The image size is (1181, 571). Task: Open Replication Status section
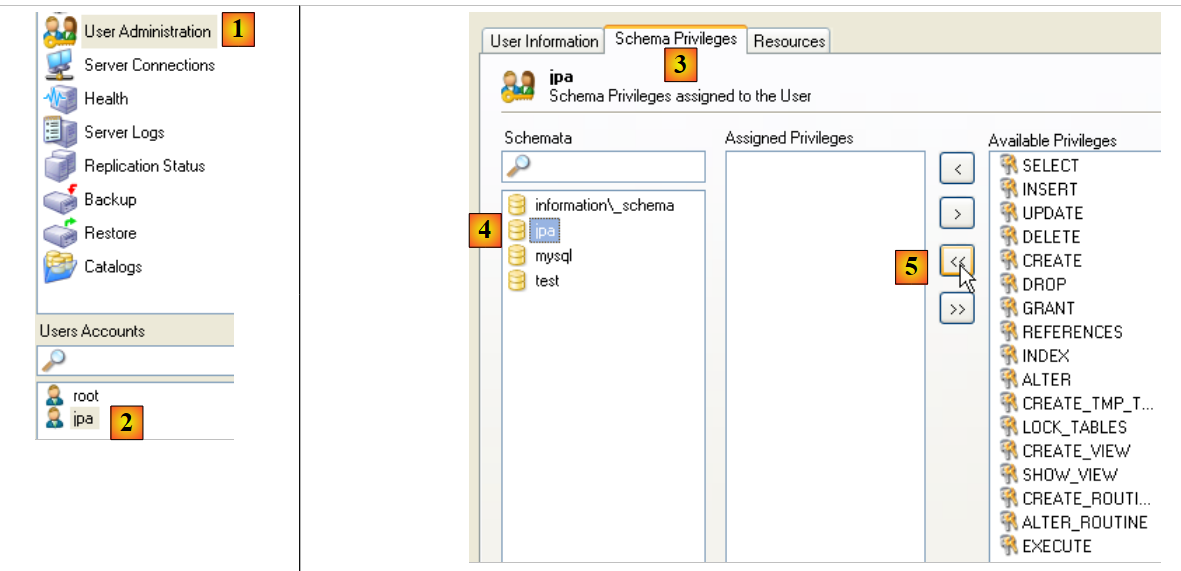[x=143, y=166]
